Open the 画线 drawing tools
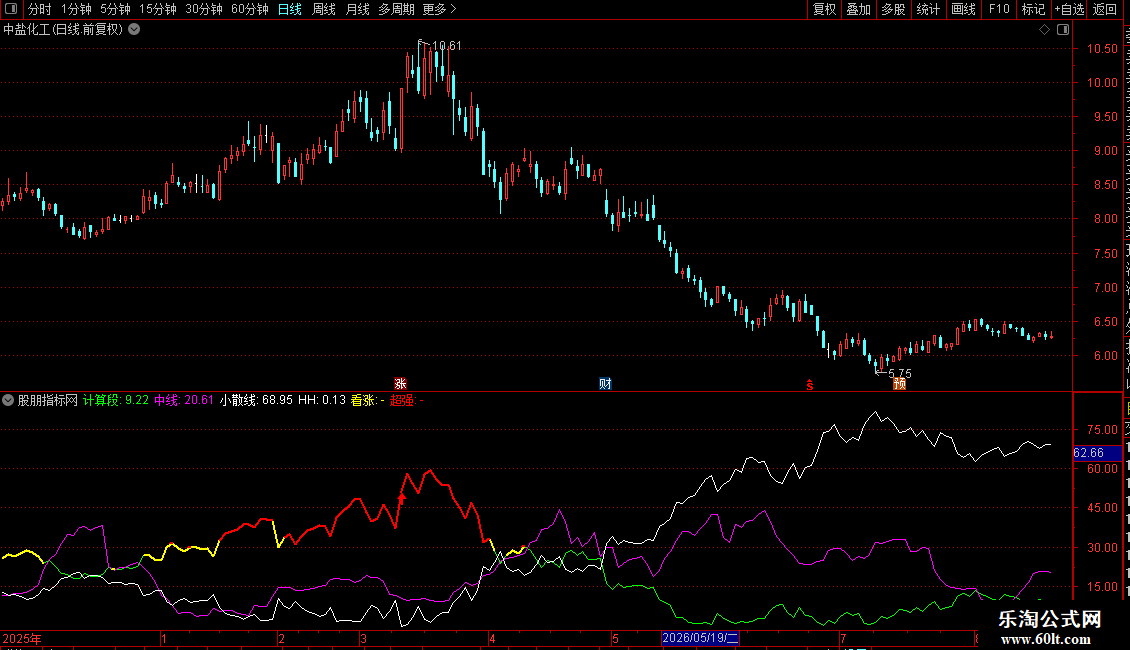The height and width of the screenshot is (650, 1130). 964,9
